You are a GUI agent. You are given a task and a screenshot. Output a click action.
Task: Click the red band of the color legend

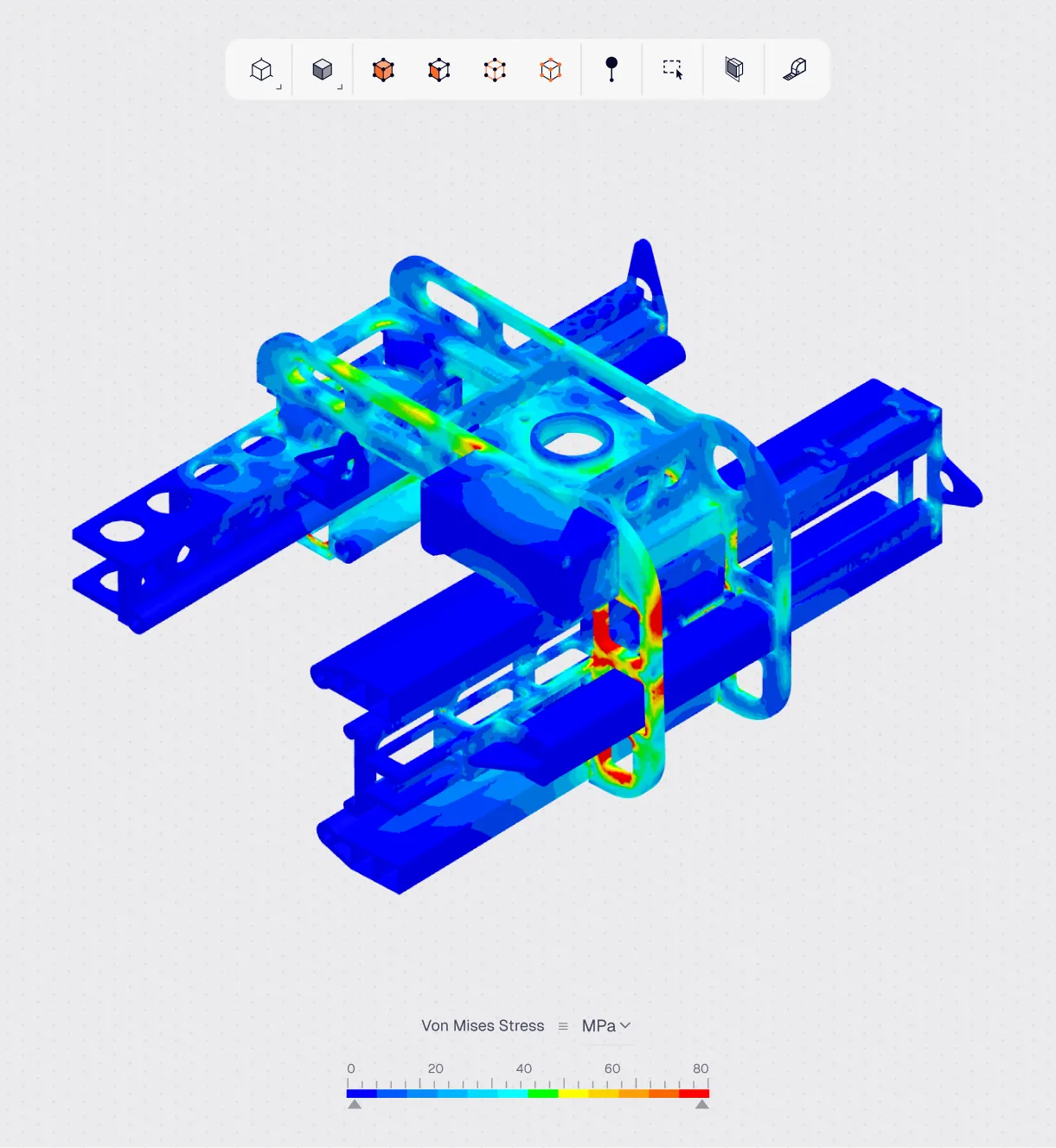tap(694, 1094)
